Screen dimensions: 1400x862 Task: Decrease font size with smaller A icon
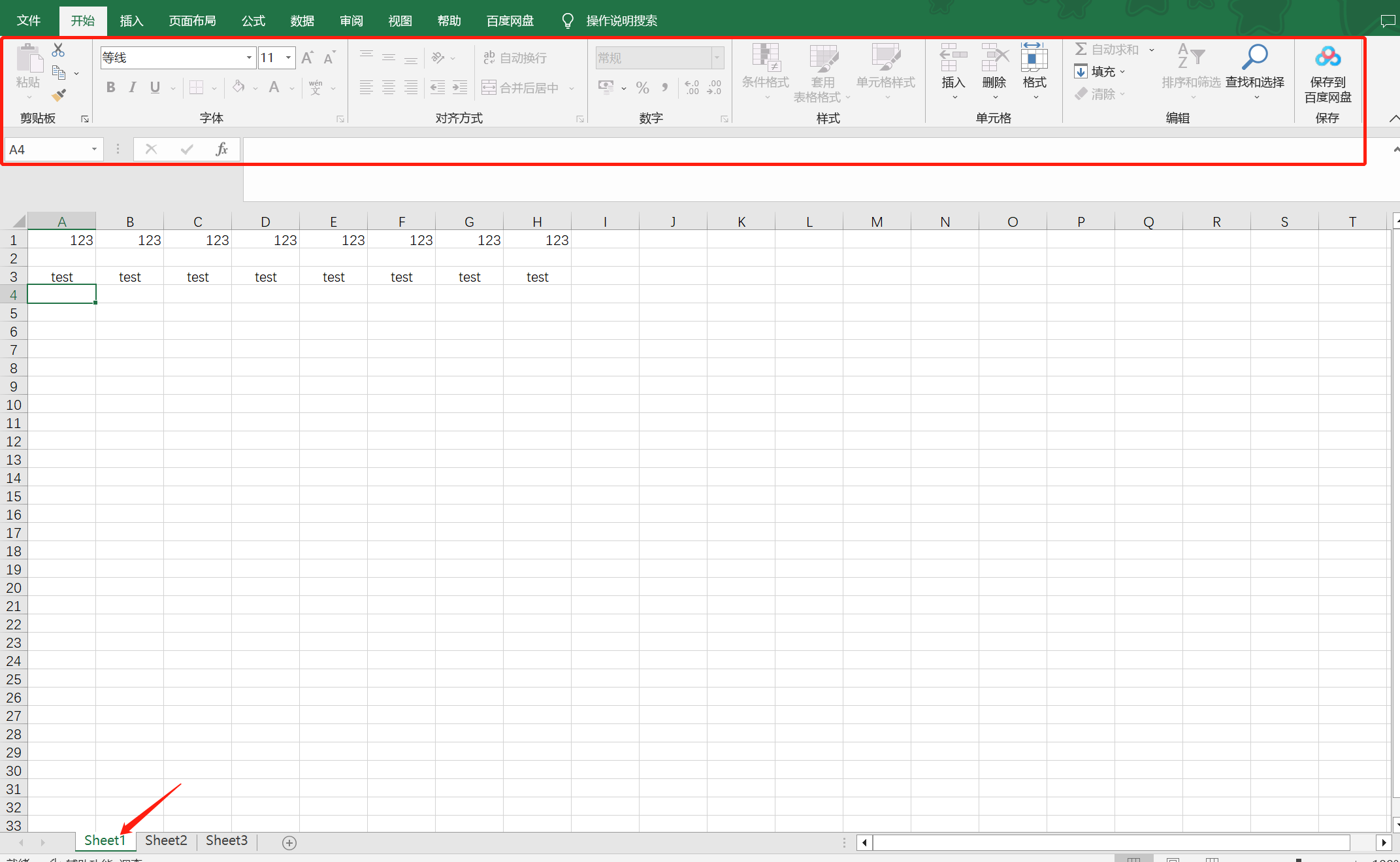coord(329,58)
